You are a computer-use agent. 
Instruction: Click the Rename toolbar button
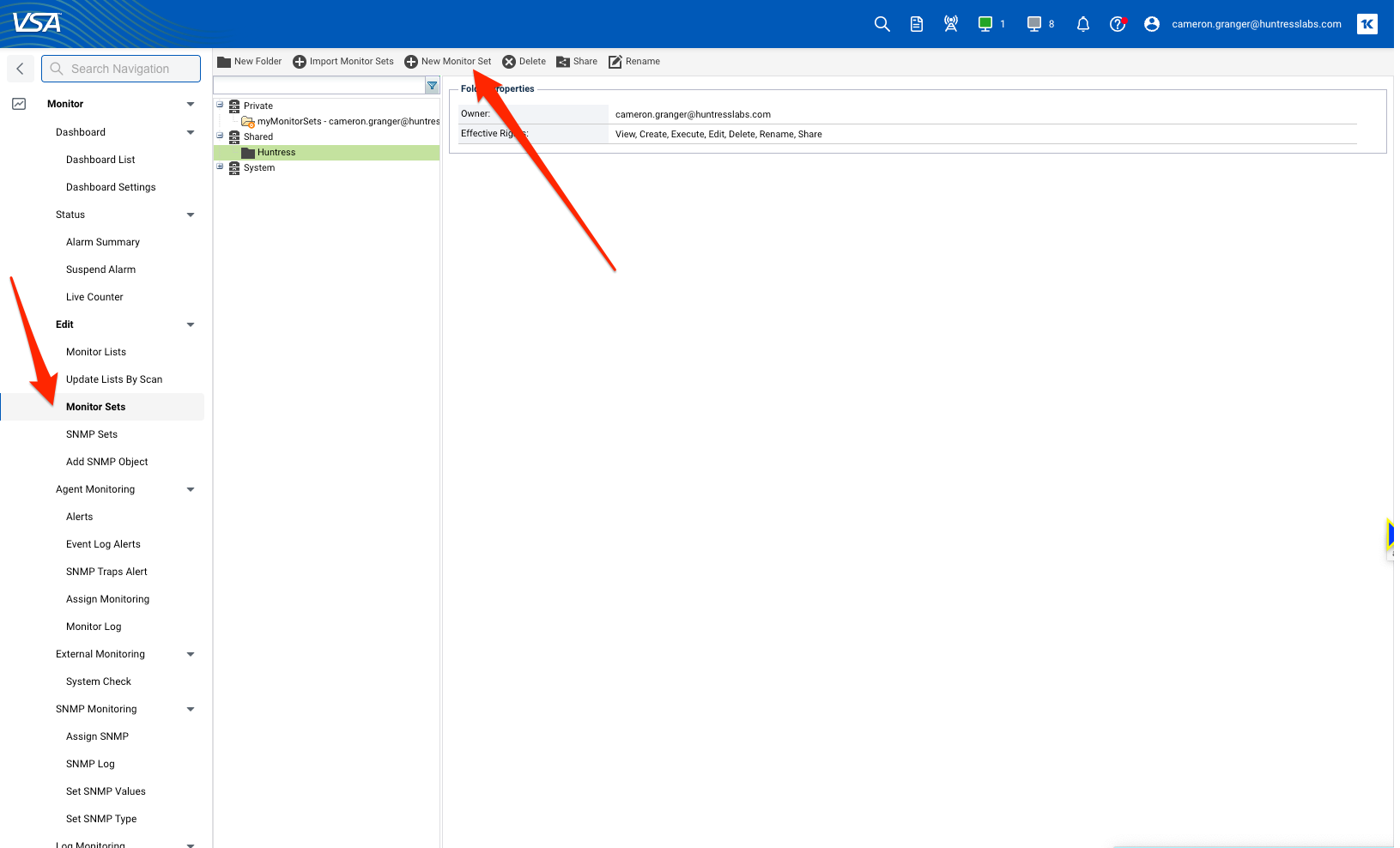pyautogui.click(x=634, y=62)
